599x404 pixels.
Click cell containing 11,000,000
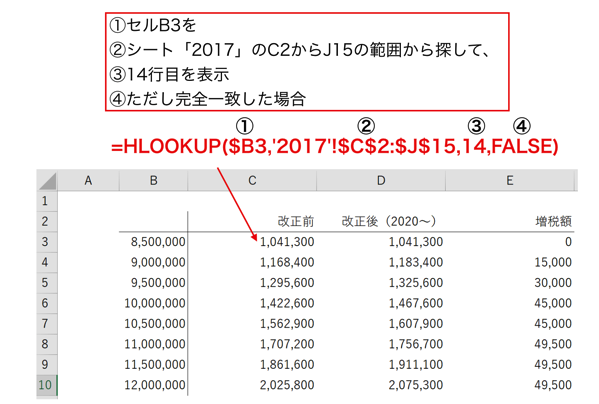click(x=154, y=344)
